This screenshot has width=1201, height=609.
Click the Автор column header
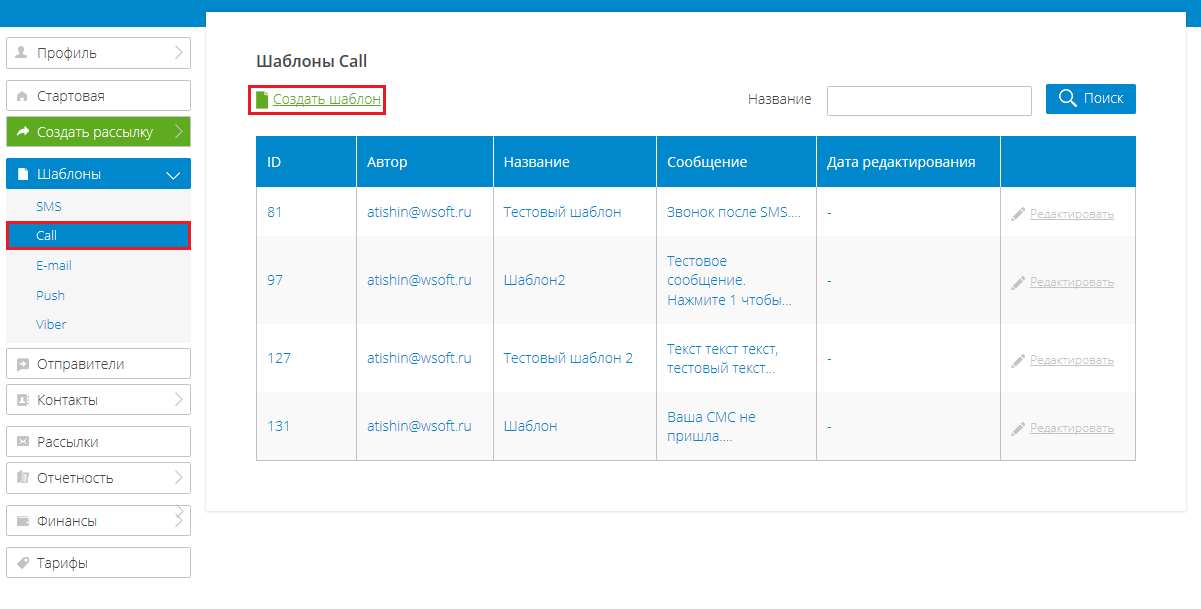[425, 162]
